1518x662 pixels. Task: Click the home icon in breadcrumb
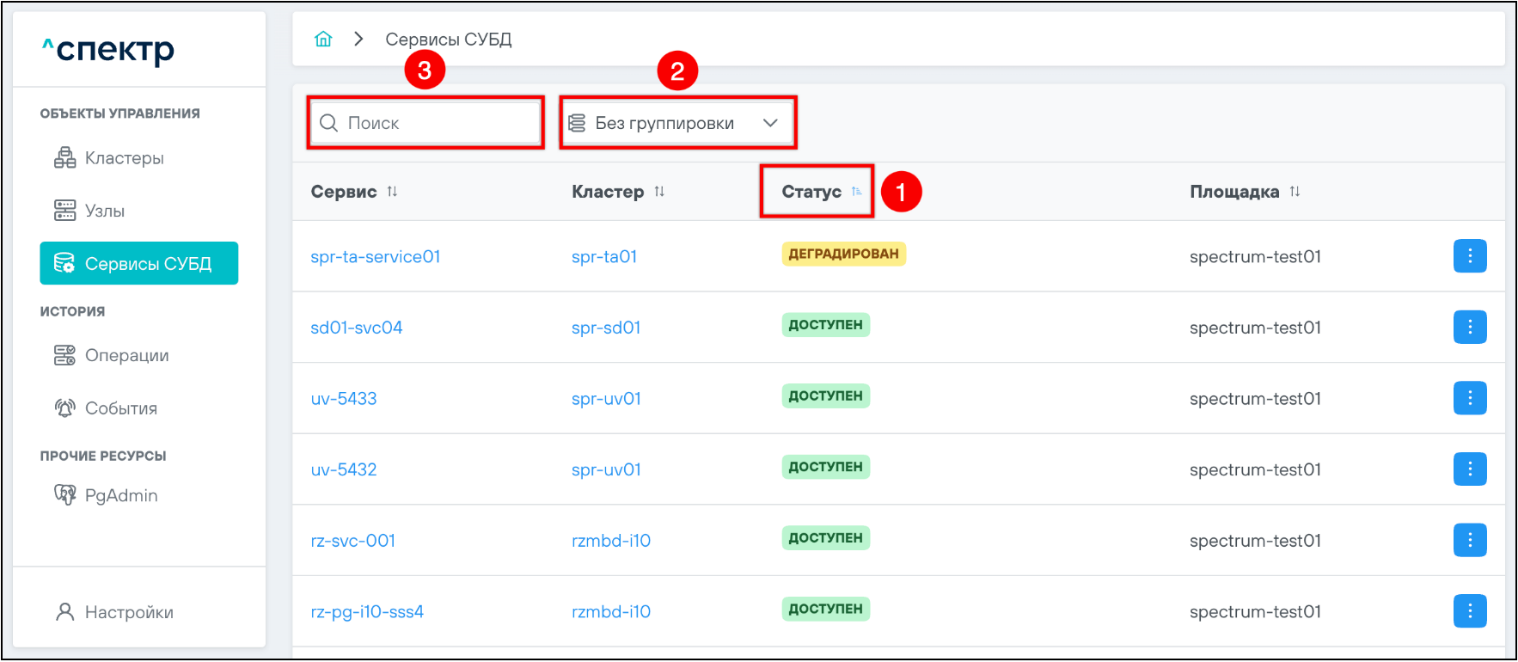323,40
